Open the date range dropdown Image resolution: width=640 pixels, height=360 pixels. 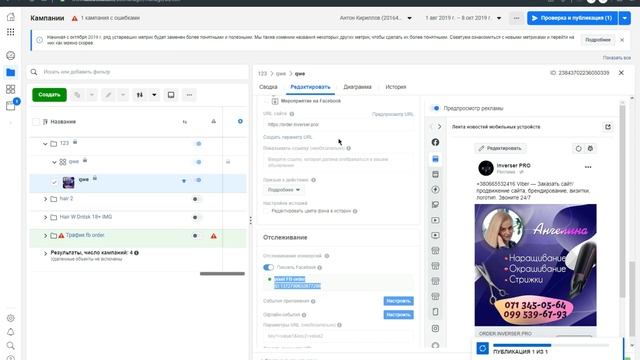(x=463, y=18)
